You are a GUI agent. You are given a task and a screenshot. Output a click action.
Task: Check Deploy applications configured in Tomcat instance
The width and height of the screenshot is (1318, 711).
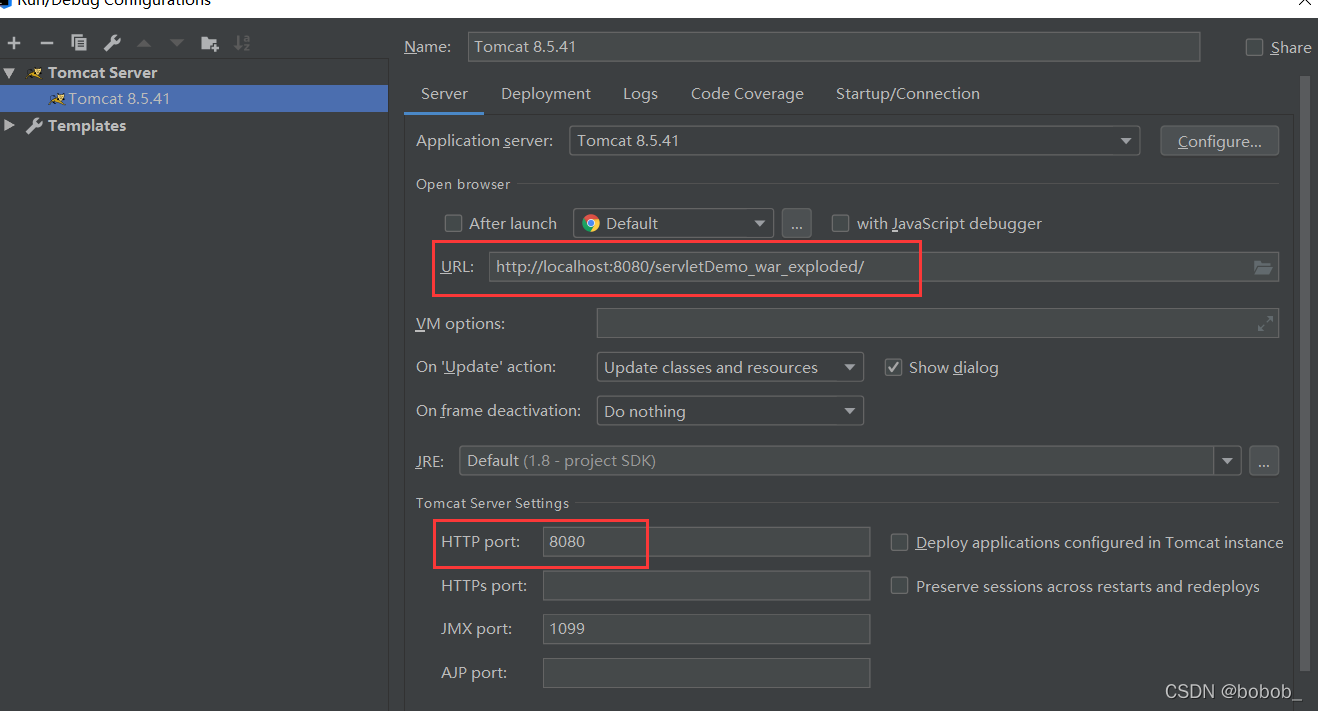[x=899, y=542]
